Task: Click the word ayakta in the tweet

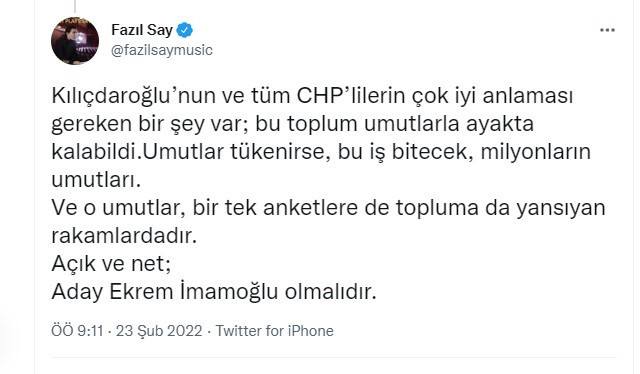Action: [x=500, y=124]
